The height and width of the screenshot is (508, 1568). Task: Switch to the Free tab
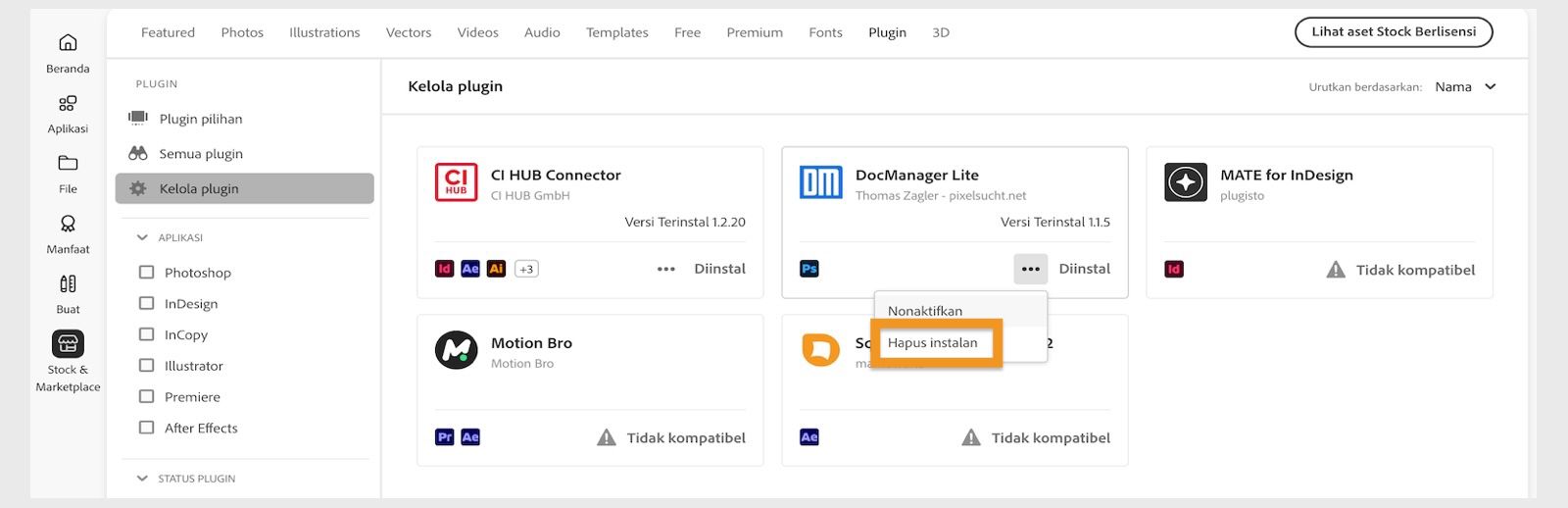[687, 32]
